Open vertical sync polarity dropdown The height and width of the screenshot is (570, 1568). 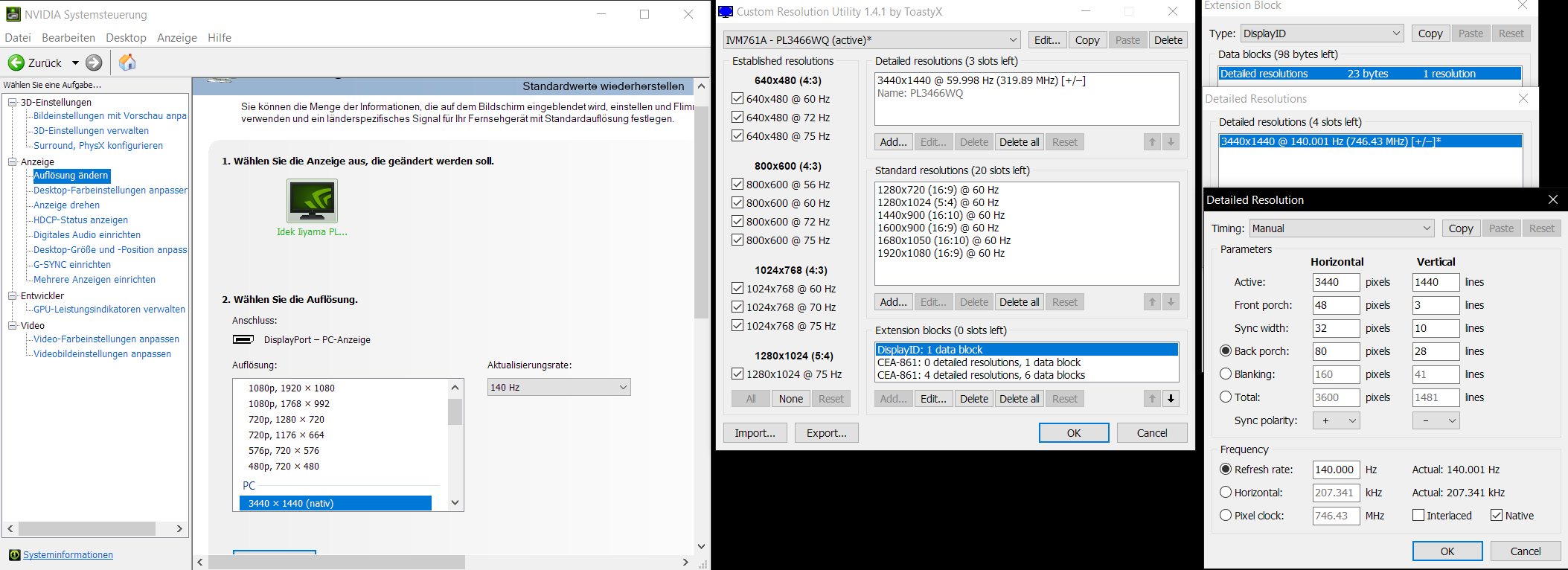point(1436,420)
